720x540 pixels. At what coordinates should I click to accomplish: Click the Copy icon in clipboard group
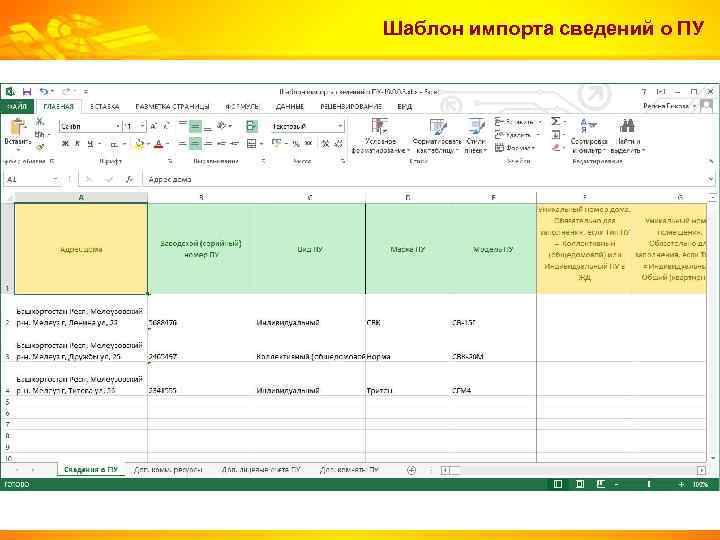[39, 135]
